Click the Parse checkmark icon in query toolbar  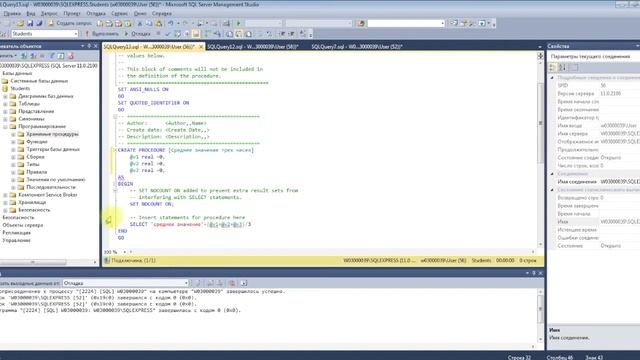pos(167,33)
